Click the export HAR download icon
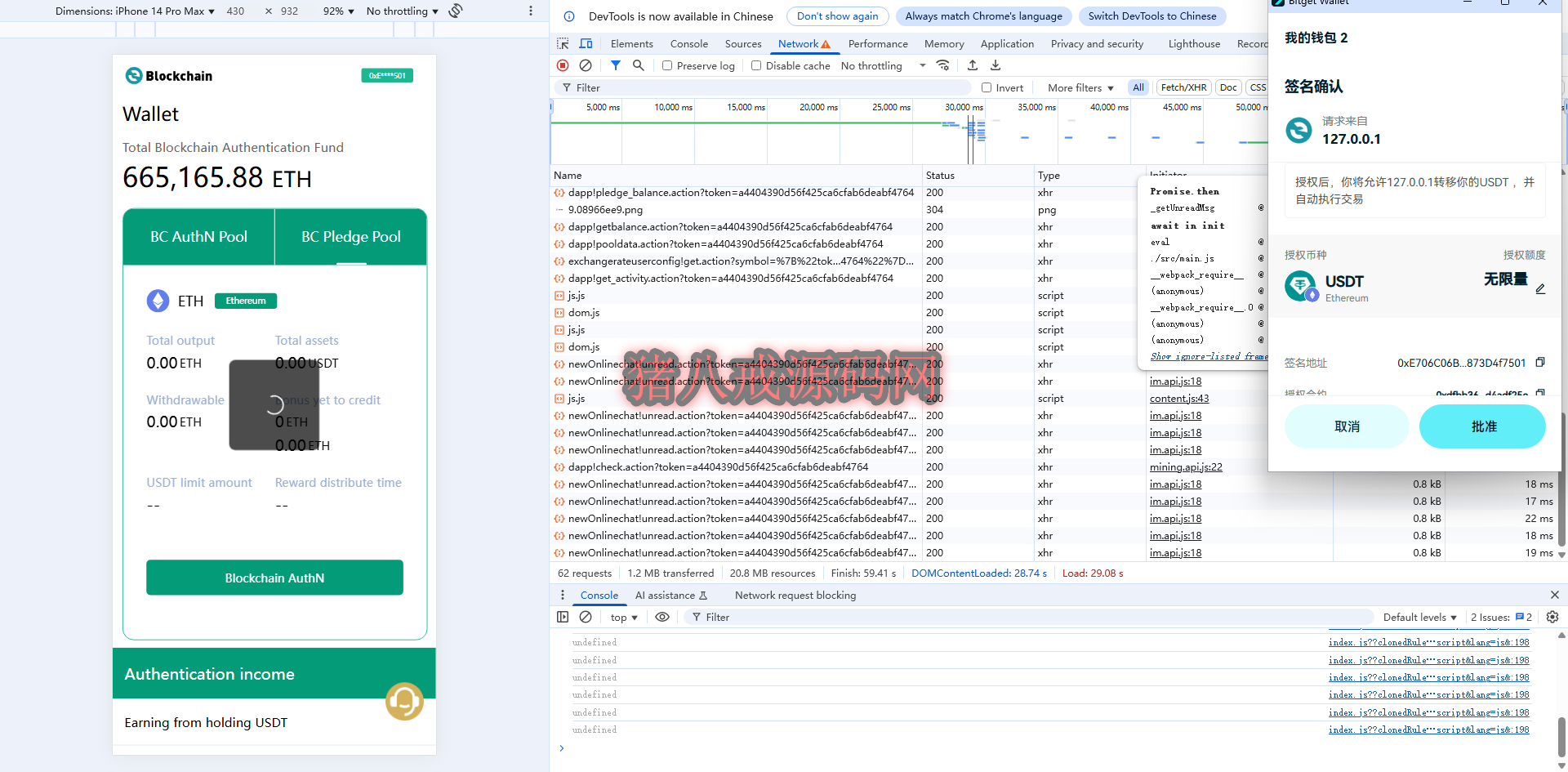 [996, 65]
